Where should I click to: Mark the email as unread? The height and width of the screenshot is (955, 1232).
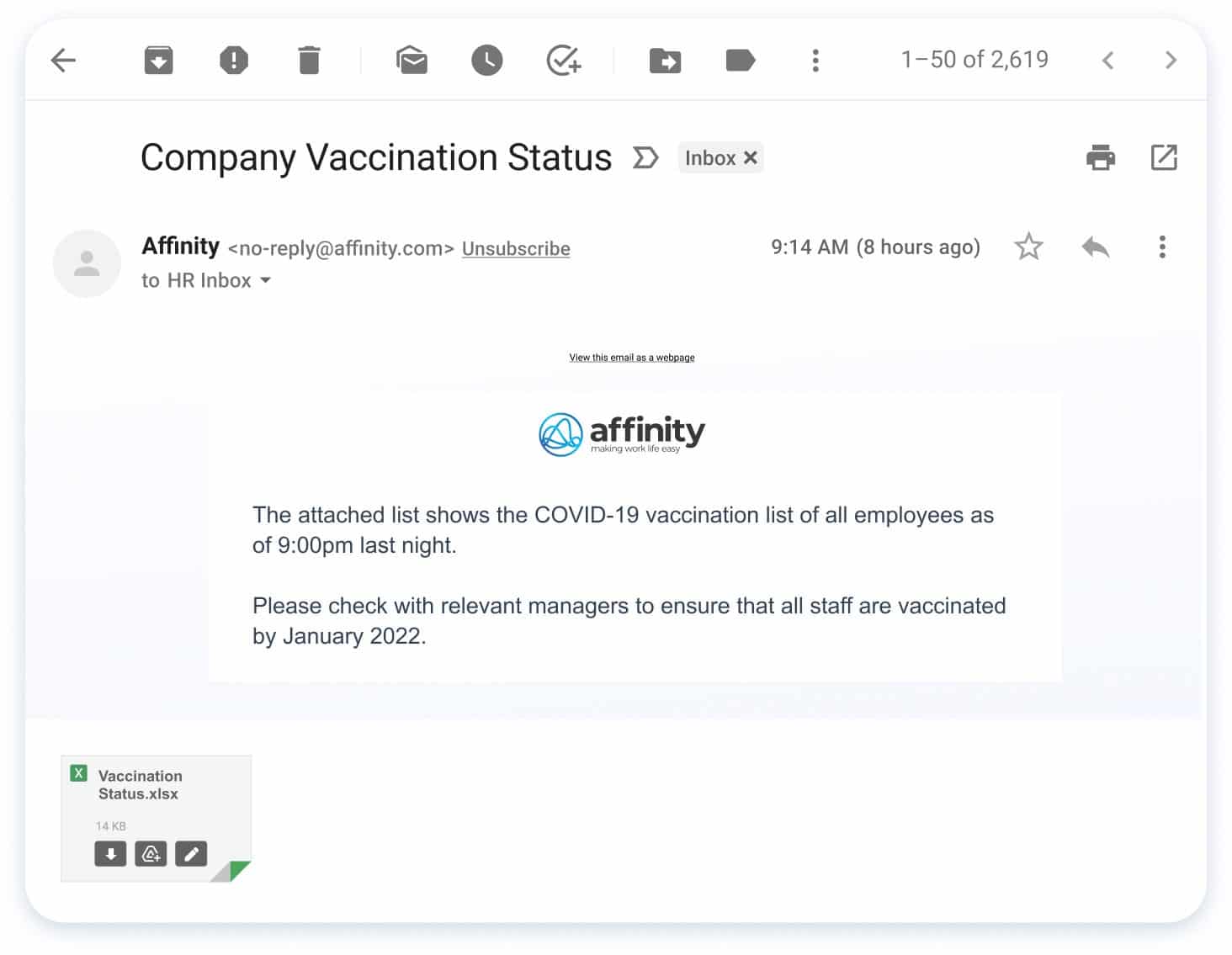412,61
